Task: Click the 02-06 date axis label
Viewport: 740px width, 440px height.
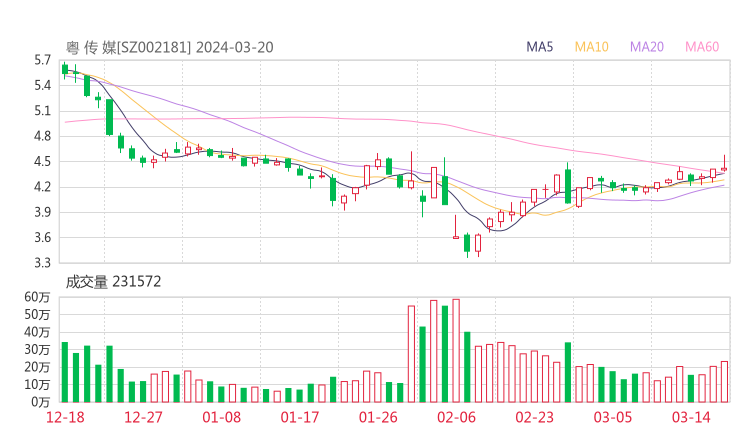Action: pos(456,417)
